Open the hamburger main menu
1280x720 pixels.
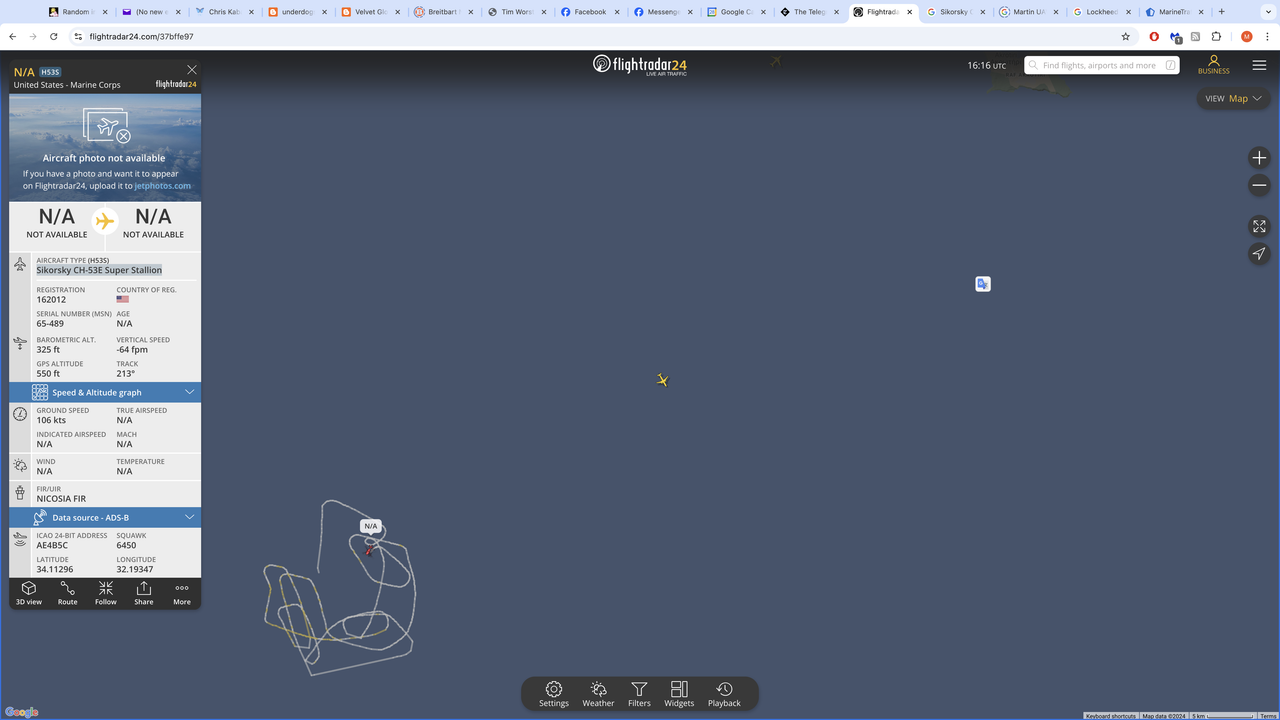1259,65
